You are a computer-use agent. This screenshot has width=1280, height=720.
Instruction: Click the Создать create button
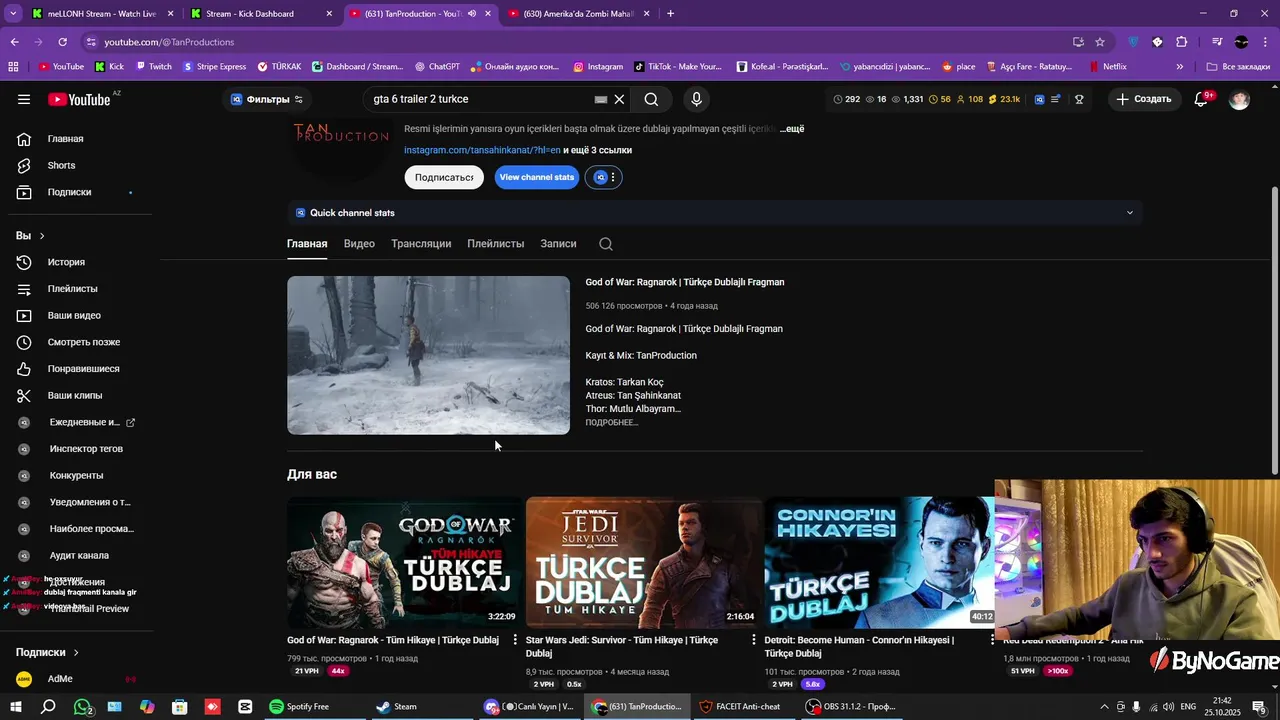click(1144, 99)
